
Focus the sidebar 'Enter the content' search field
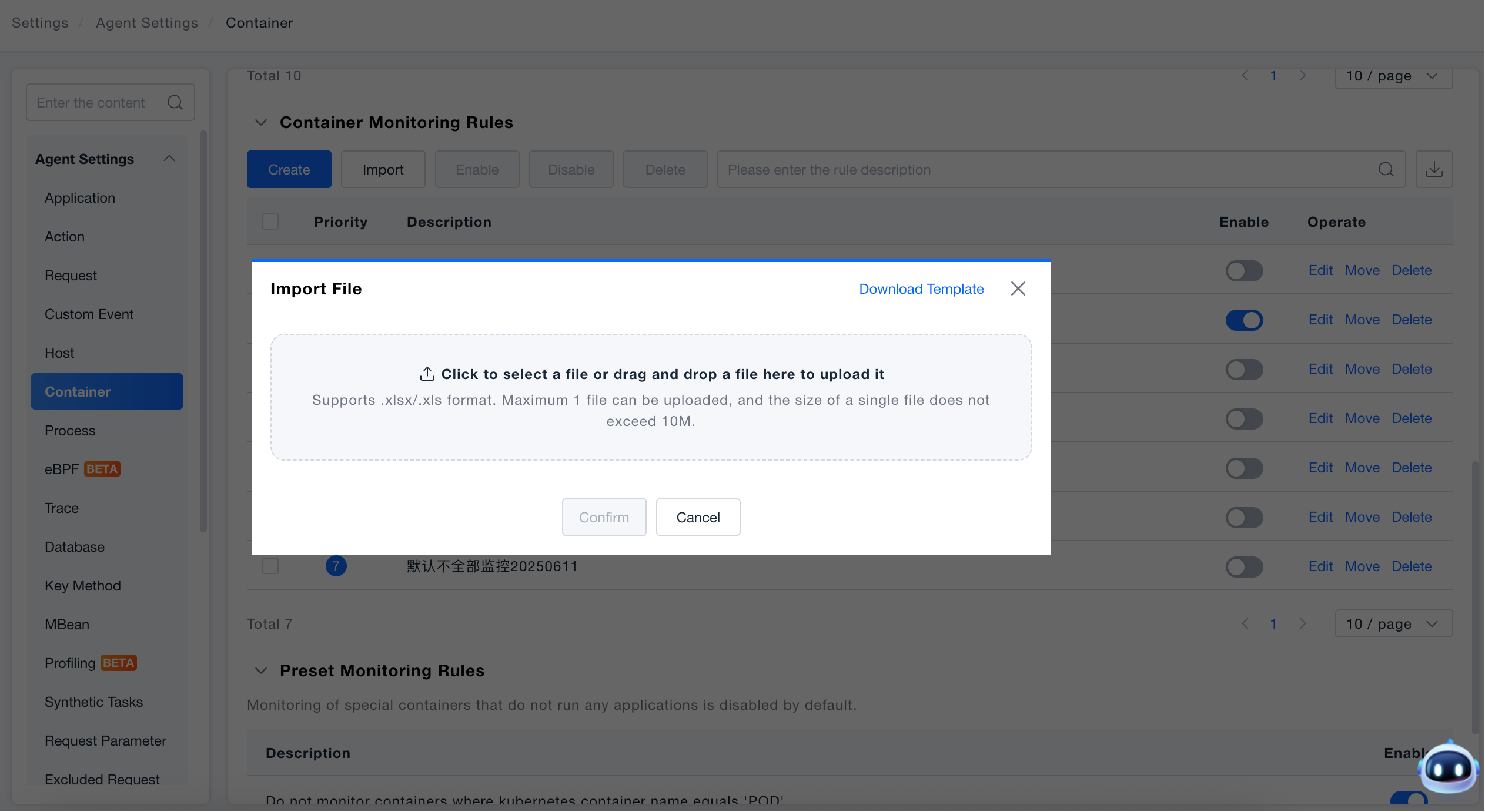(110, 102)
